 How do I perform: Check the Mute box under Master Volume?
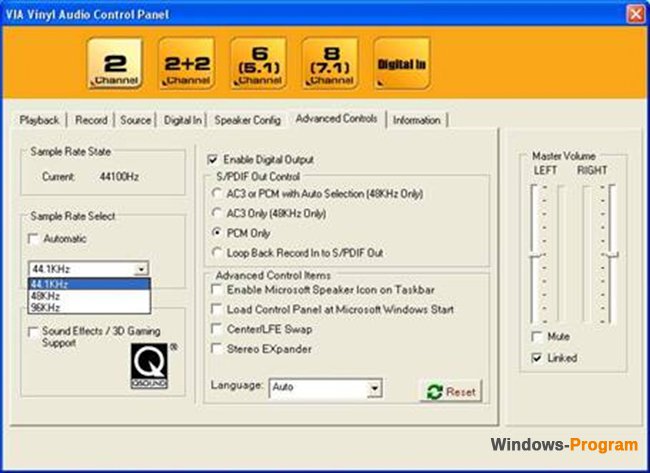[x=537, y=337]
